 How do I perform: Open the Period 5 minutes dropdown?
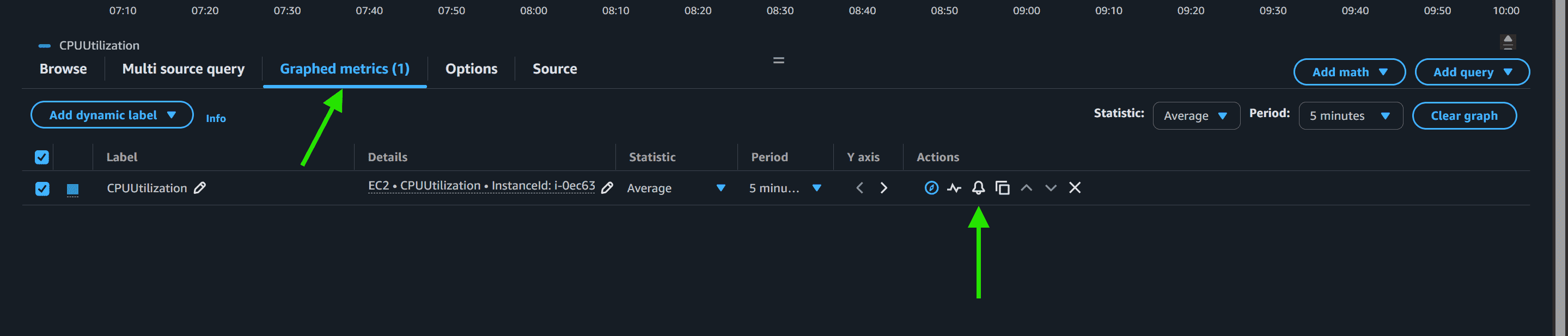coord(1350,115)
